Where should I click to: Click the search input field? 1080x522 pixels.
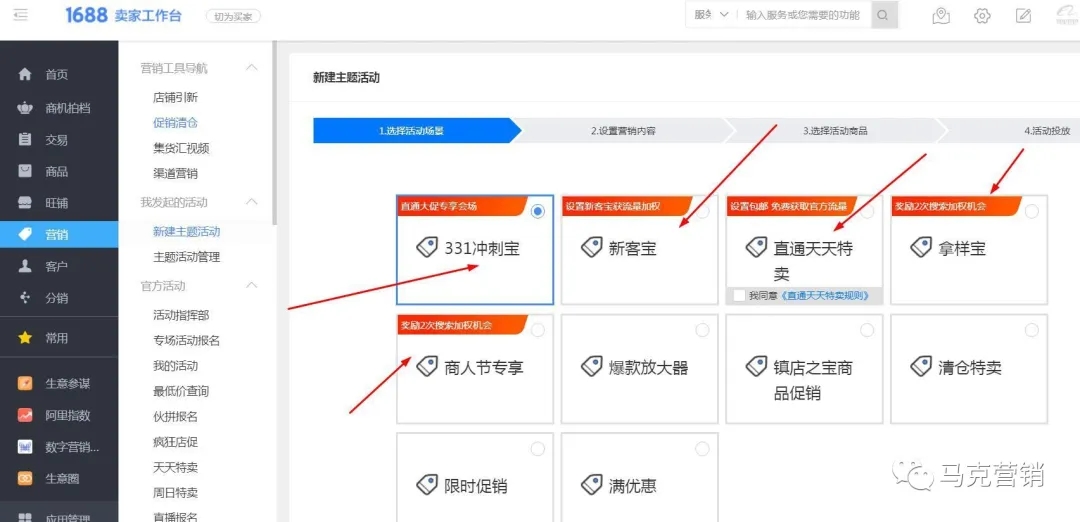(x=802, y=15)
